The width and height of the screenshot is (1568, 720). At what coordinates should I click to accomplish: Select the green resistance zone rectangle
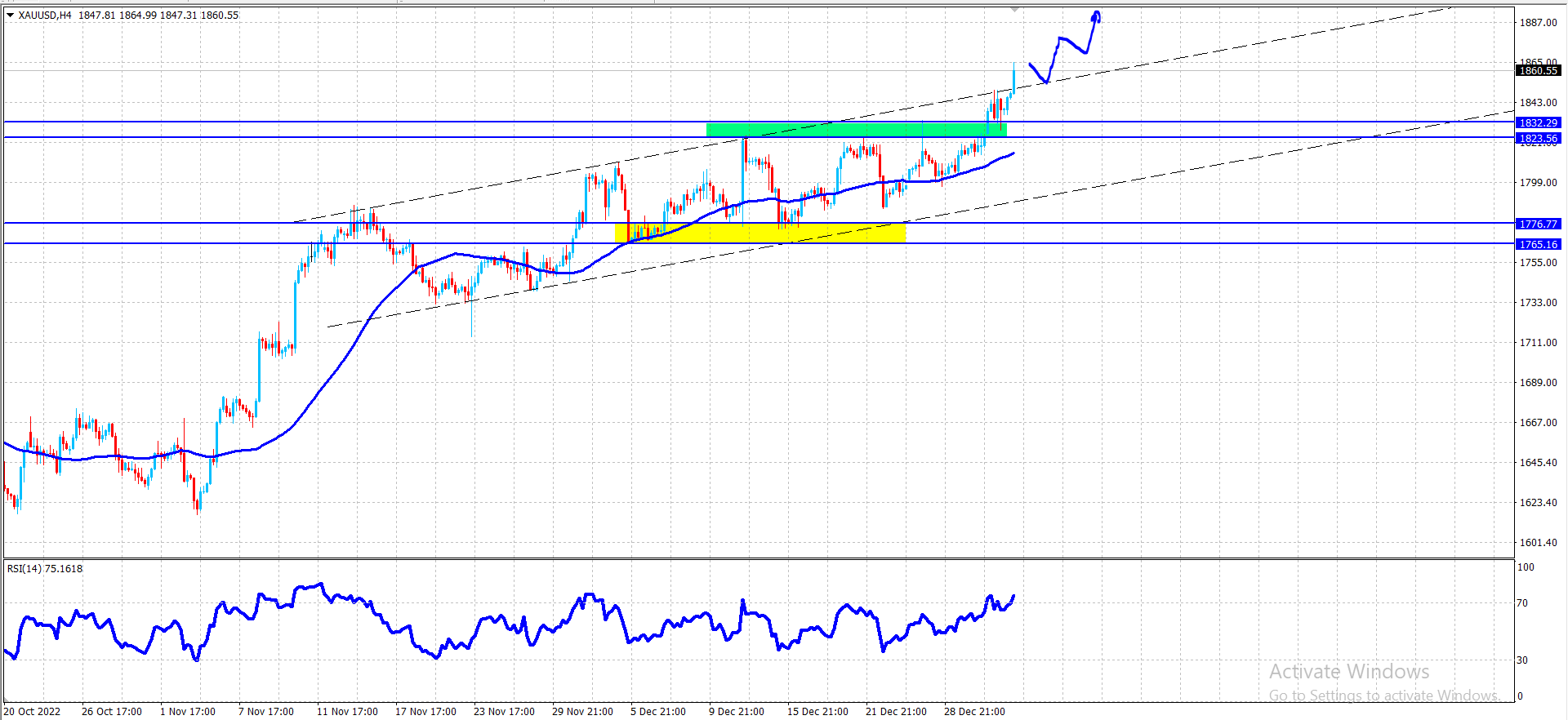coord(856,130)
